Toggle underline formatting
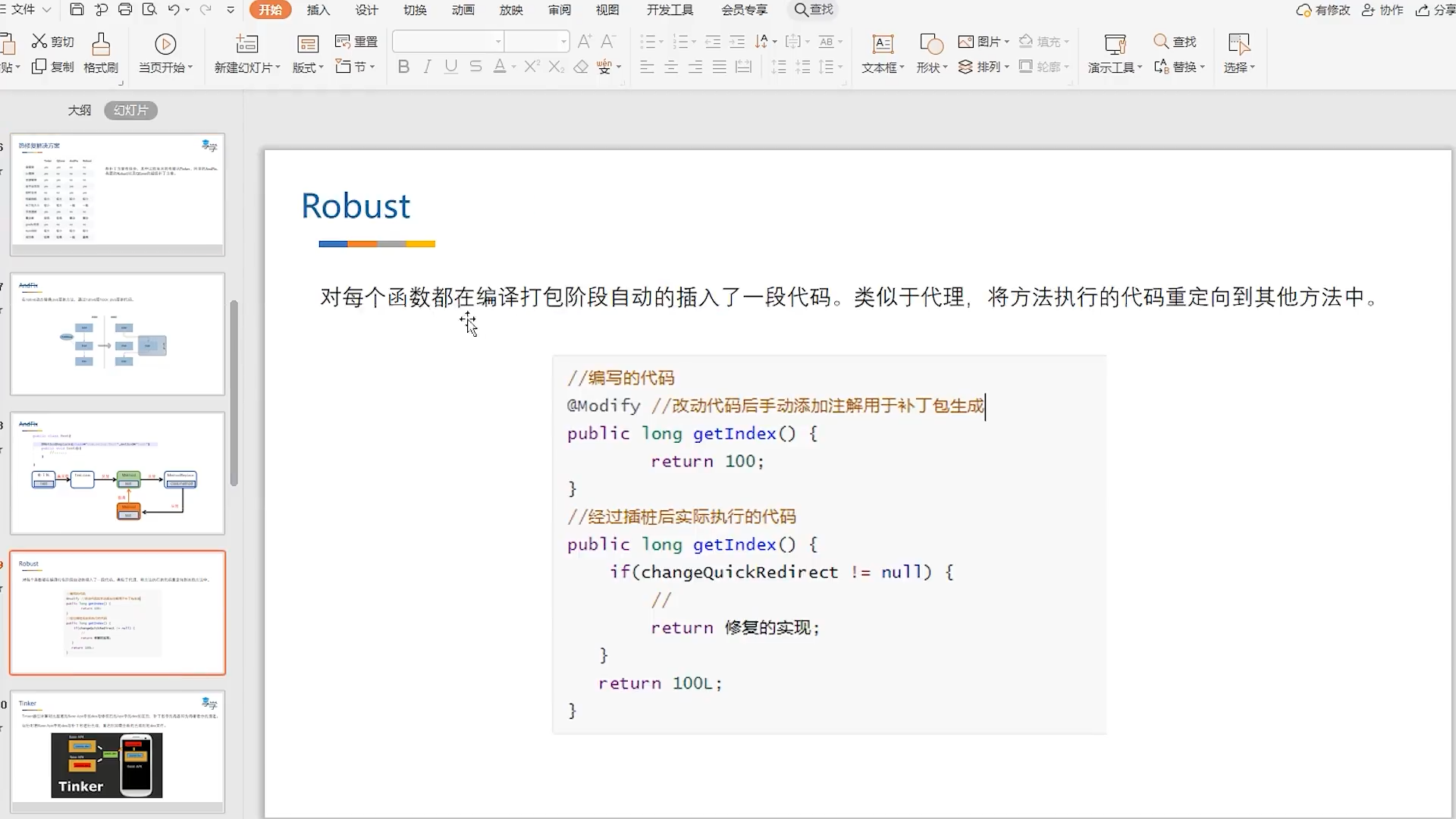 click(x=451, y=67)
